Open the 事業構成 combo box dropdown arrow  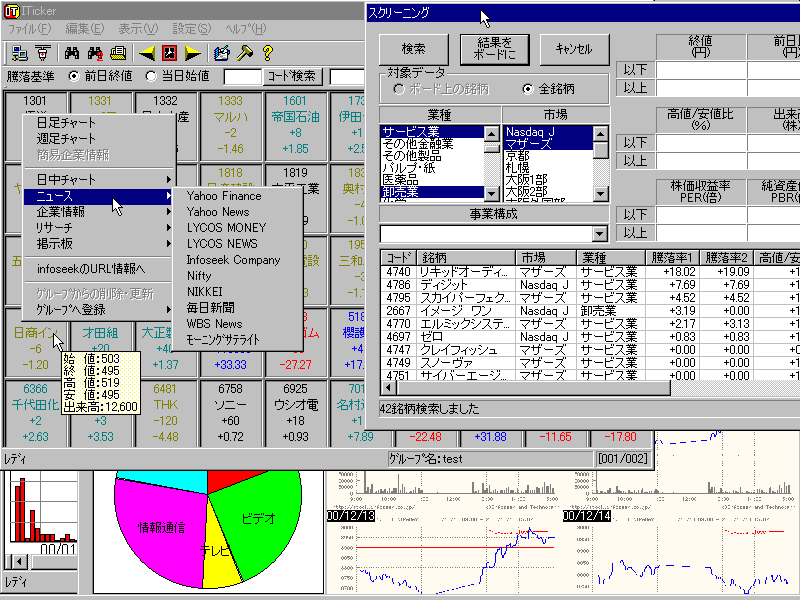coord(599,234)
